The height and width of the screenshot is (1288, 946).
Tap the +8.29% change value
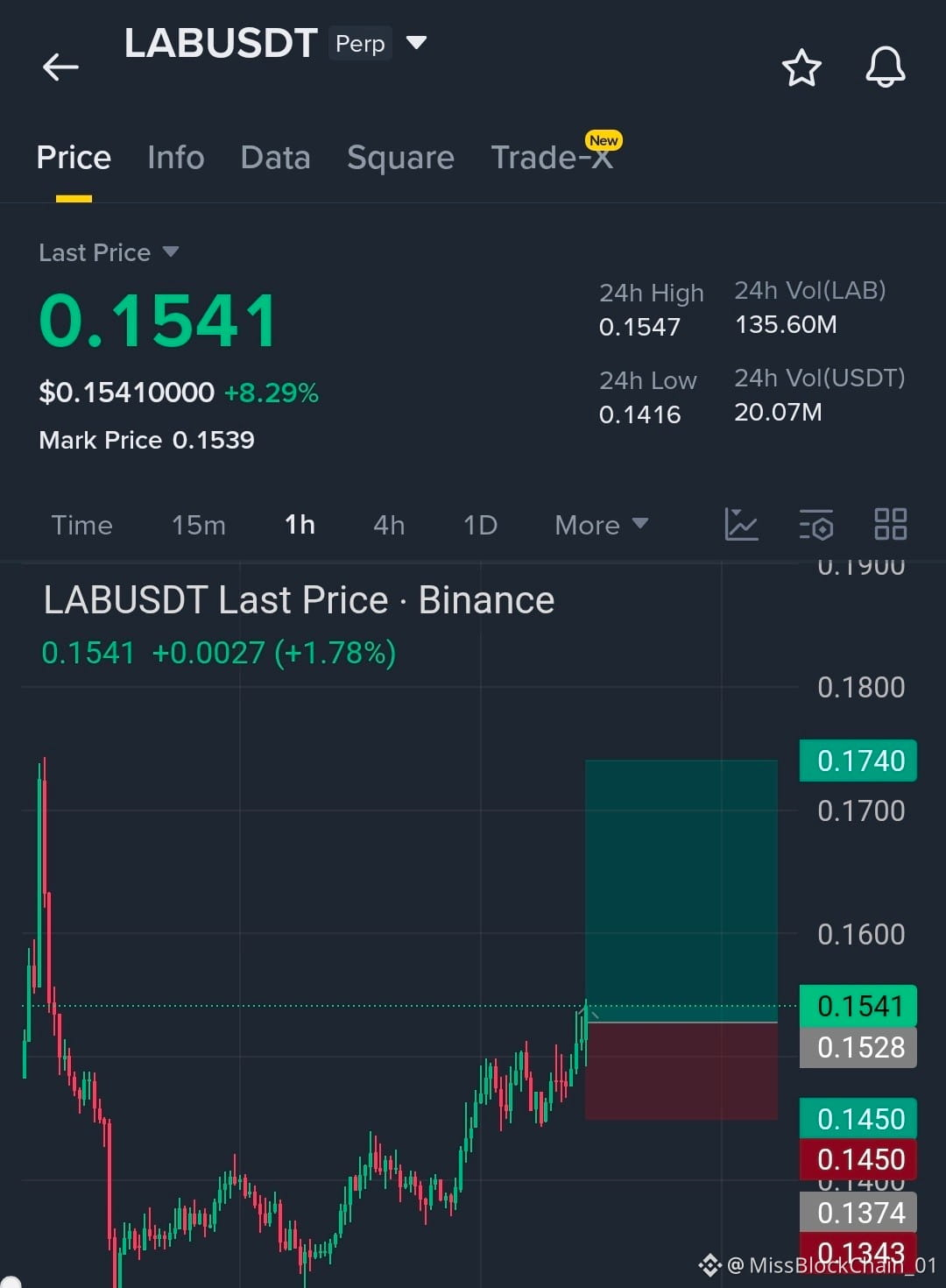(272, 393)
